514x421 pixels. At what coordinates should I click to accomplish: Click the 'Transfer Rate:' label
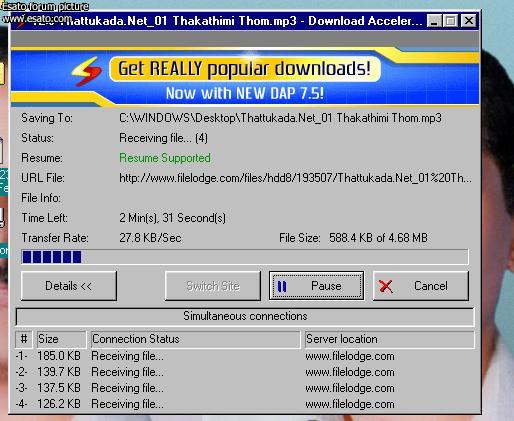coord(55,238)
